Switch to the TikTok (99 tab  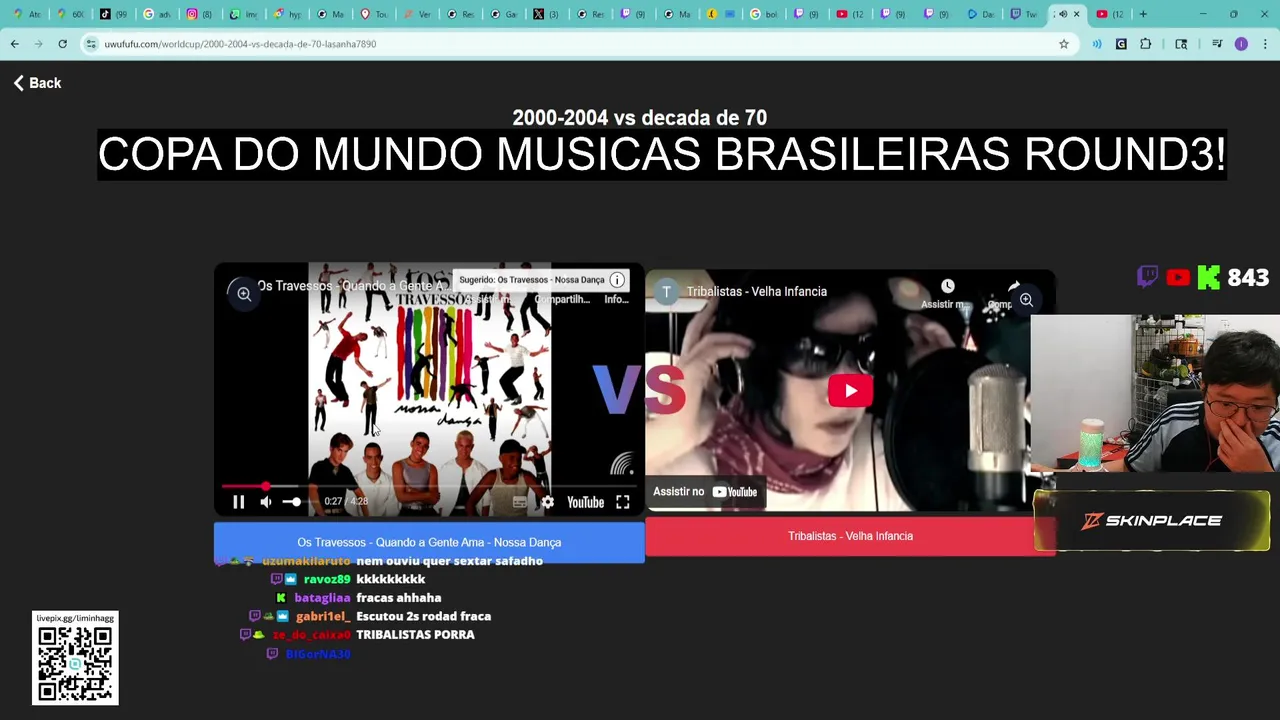pyautogui.click(x=114, y=14)
